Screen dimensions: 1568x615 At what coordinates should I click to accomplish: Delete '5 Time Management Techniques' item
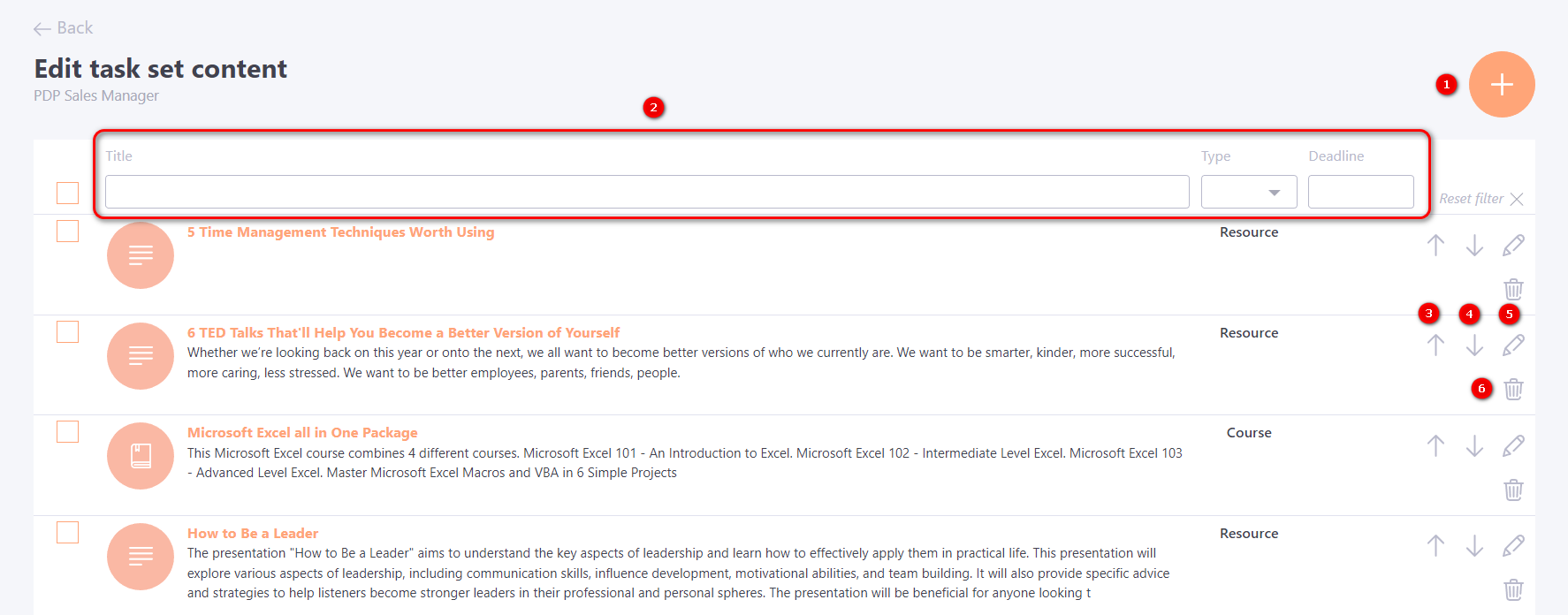coord(1513,289)
